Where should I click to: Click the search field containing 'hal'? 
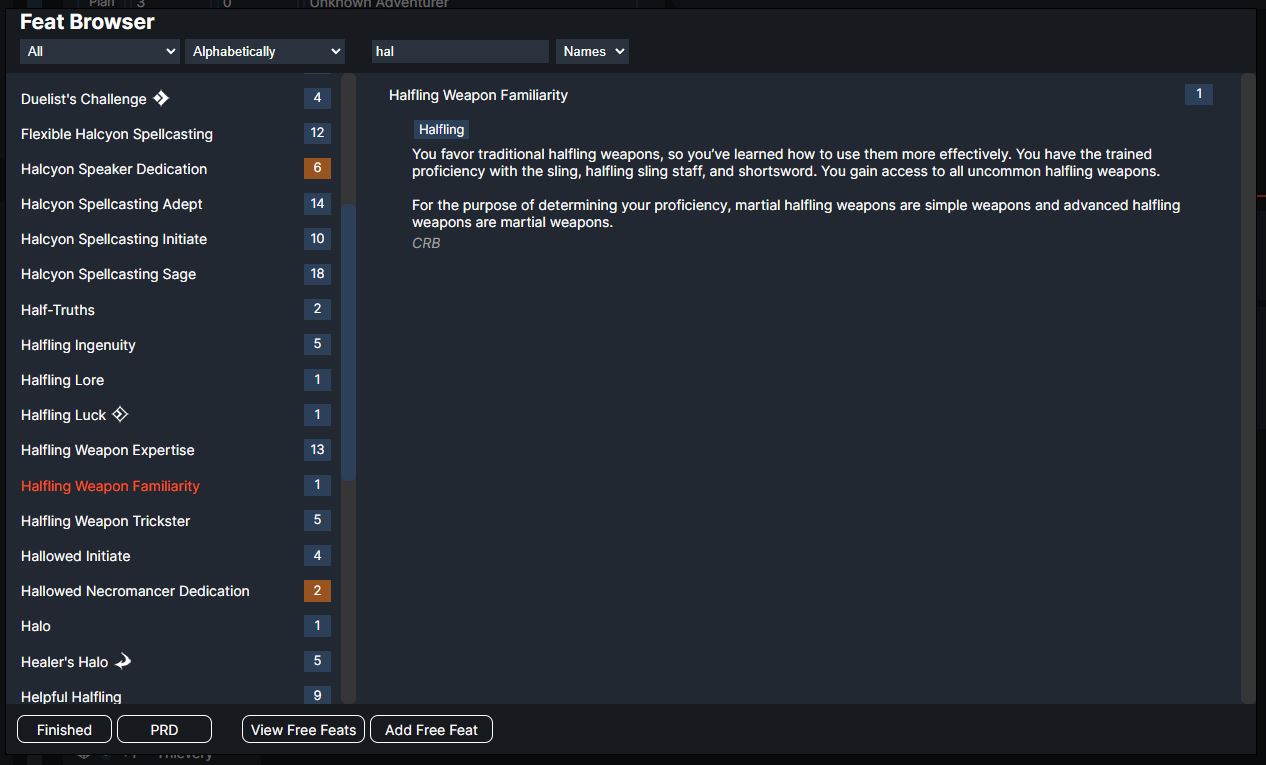coord(460,51)
